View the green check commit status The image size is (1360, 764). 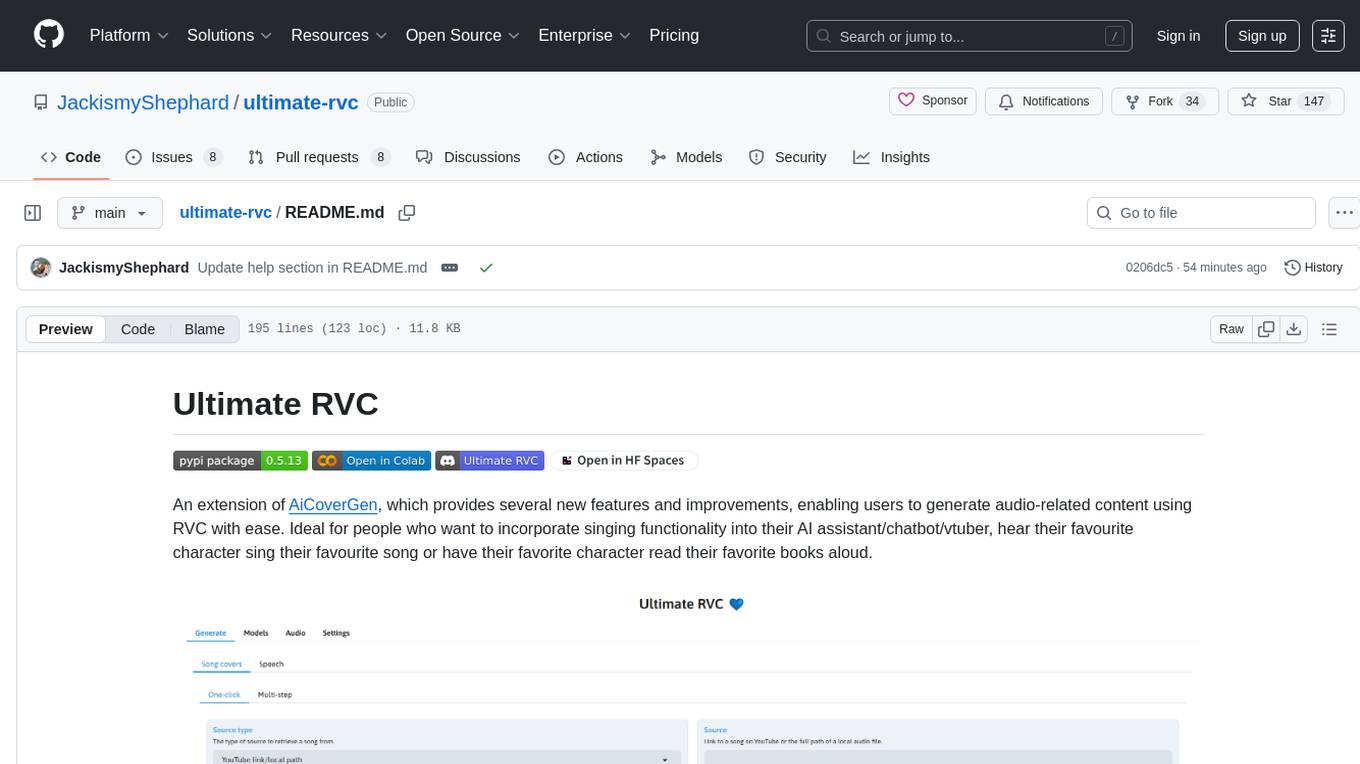point(486,268)
